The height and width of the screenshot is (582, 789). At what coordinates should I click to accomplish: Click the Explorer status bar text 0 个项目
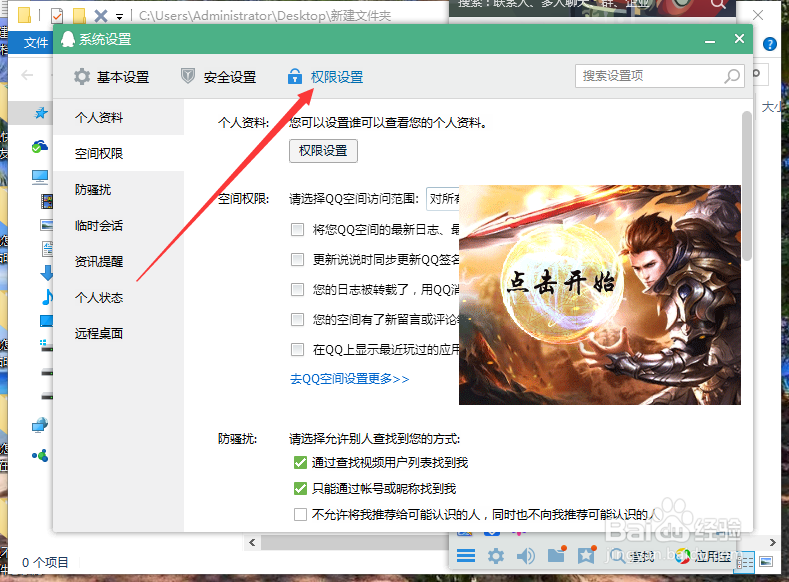coord(45,562)
